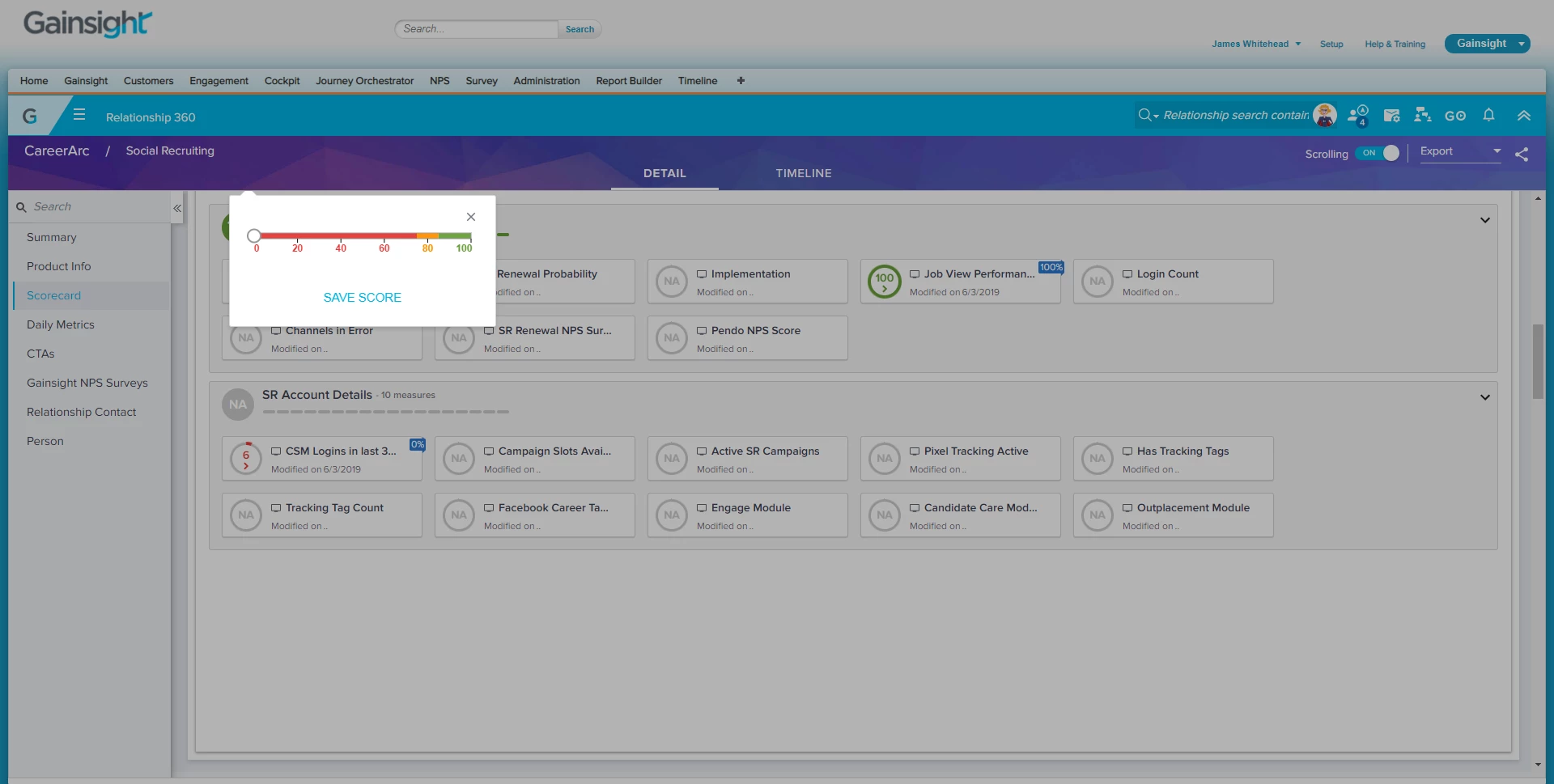The height and width of the screenshot is (784, 1554).
Task: Click the score slider handle at 0
Action: pos(254,235)
